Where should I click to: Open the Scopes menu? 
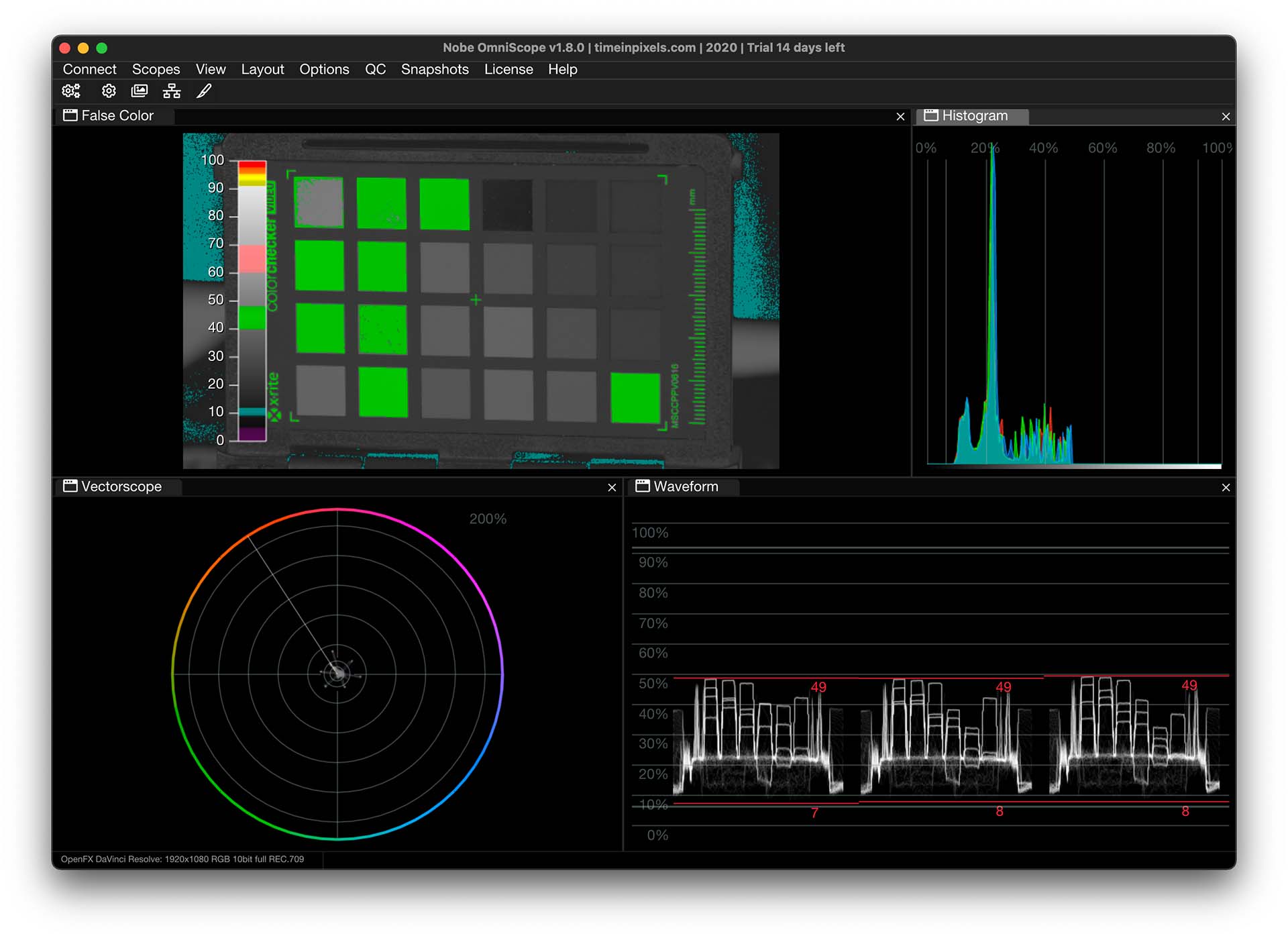coord(156,69)
